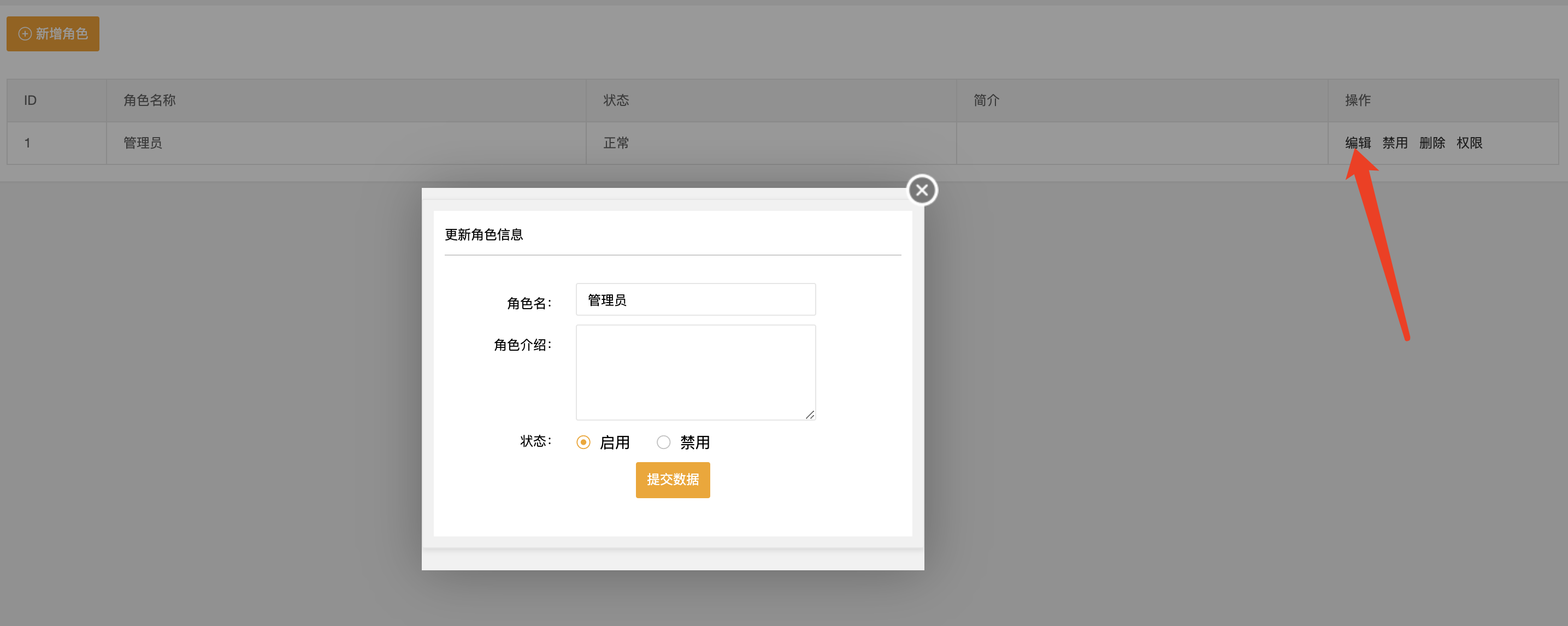Click the 角色名称 column header
The width and height of the screenshot is (1568, 626).
tap(346, 101)
